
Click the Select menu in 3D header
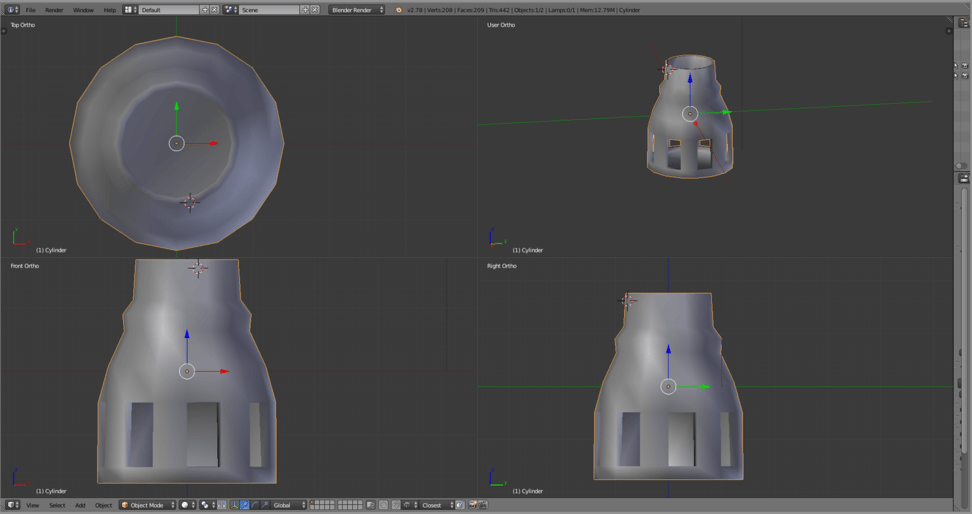tap(57, 505)
